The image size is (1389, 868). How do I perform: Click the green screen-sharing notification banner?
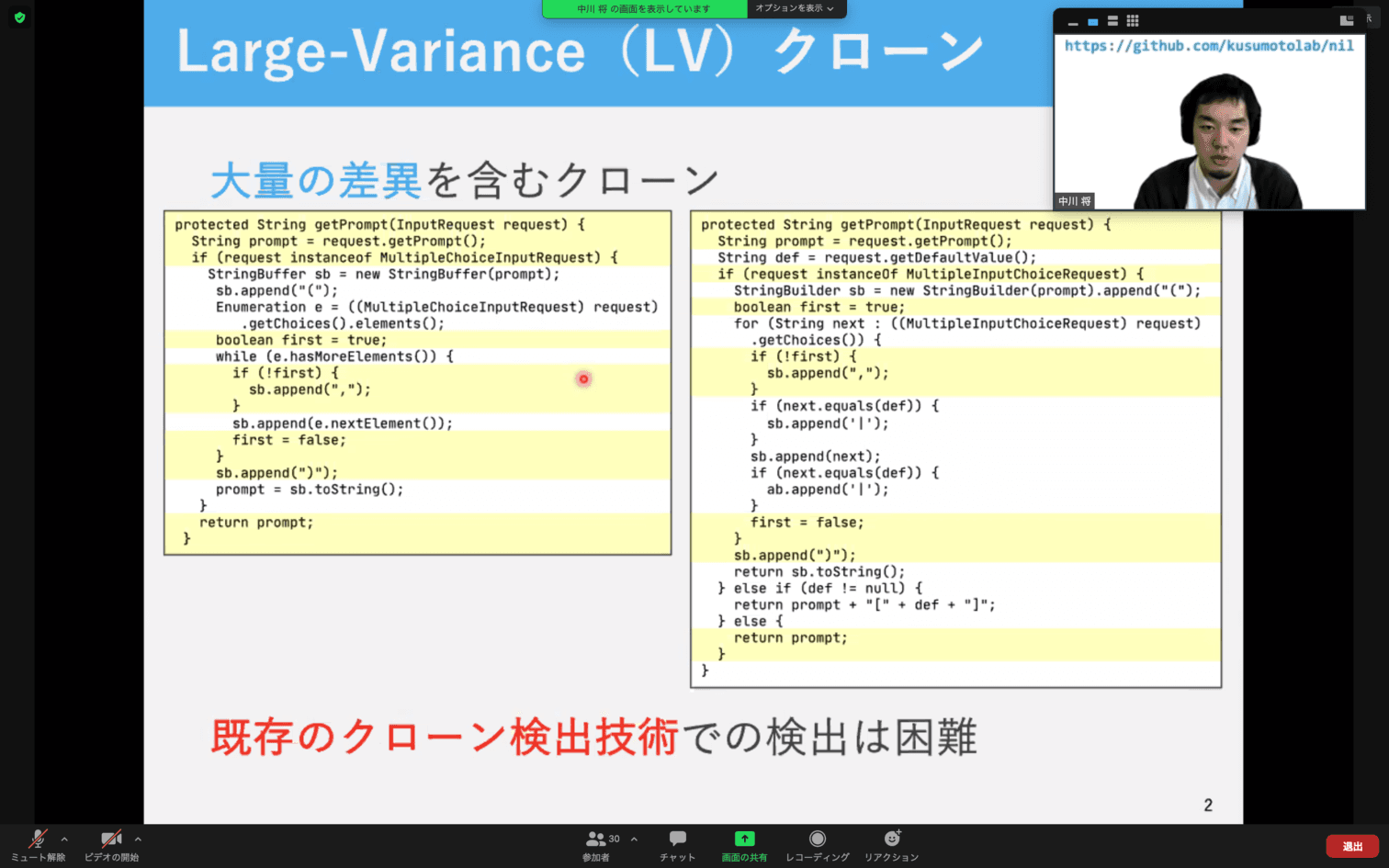click(x=644, y=8)
